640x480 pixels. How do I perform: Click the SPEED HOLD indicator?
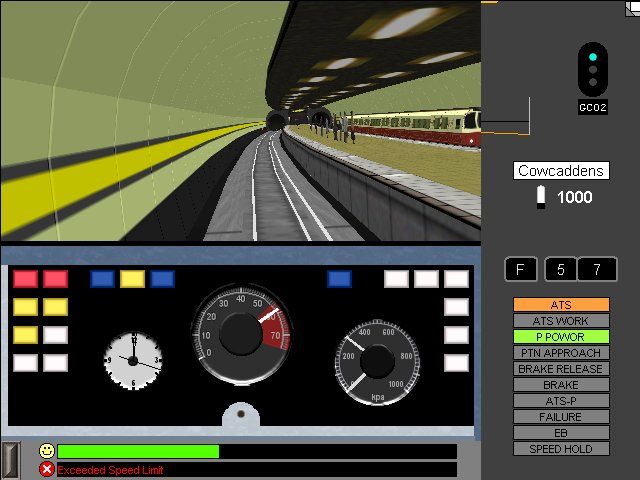point(560,449)
